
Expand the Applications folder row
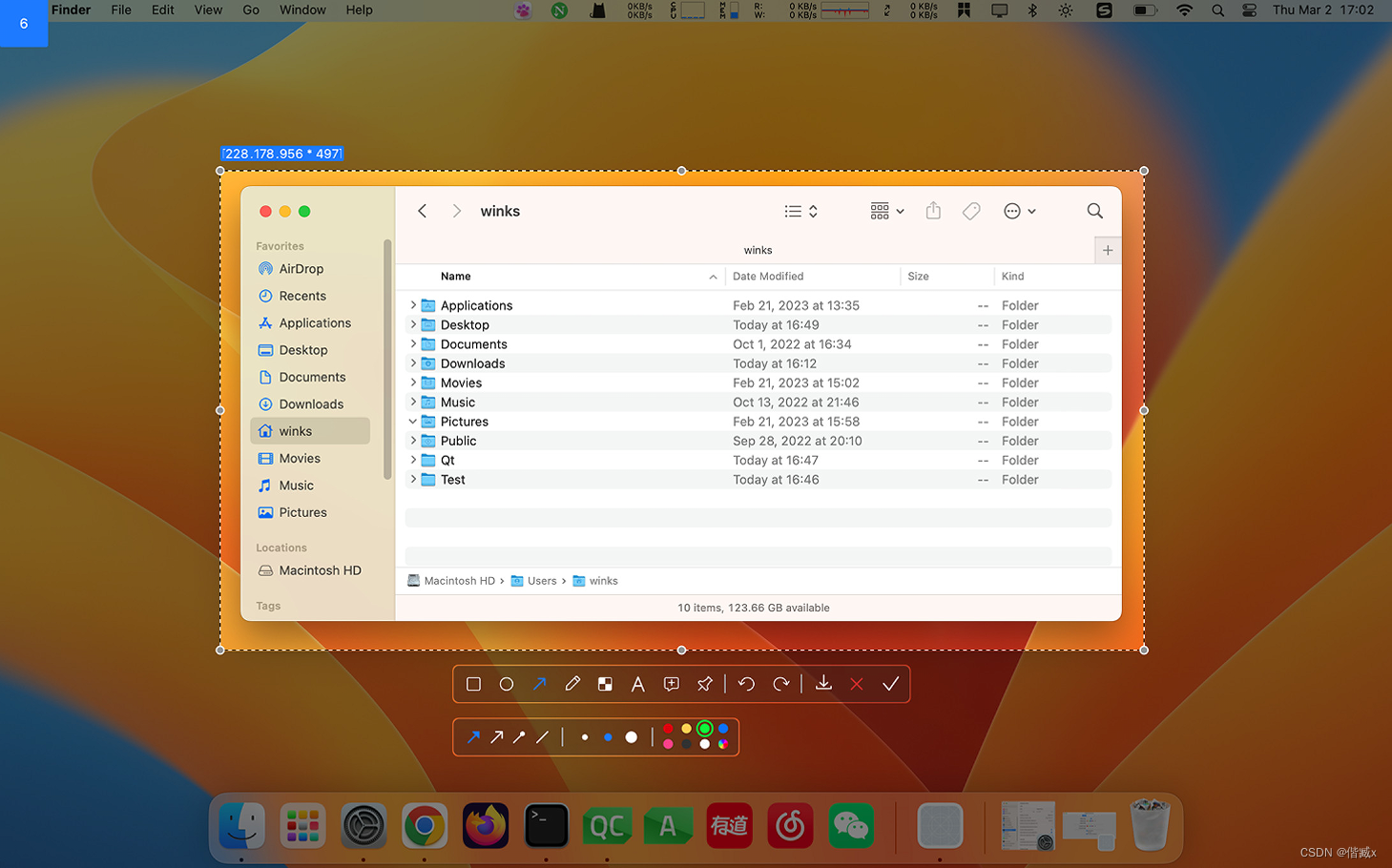[413, 305]
